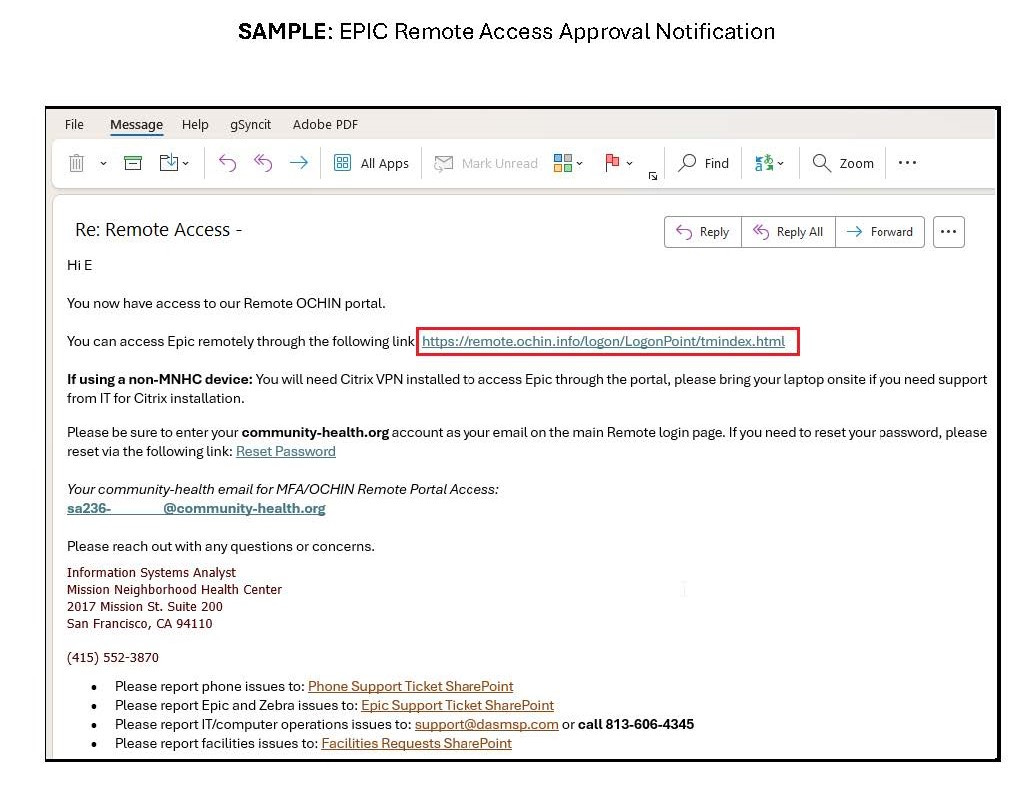
Task: Open All Apps from the toolbar
Action: [x=371, y=163]
